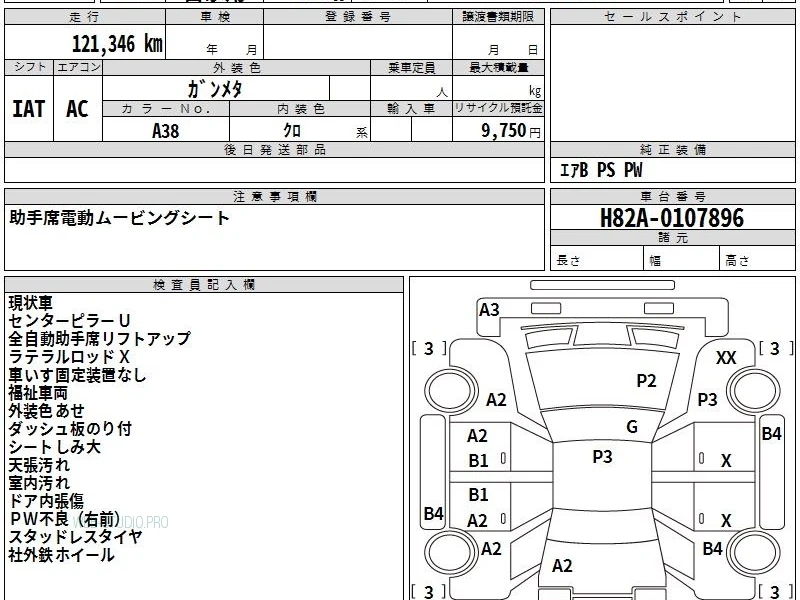Click the 社外鉄ホイール line

[61, 555]
